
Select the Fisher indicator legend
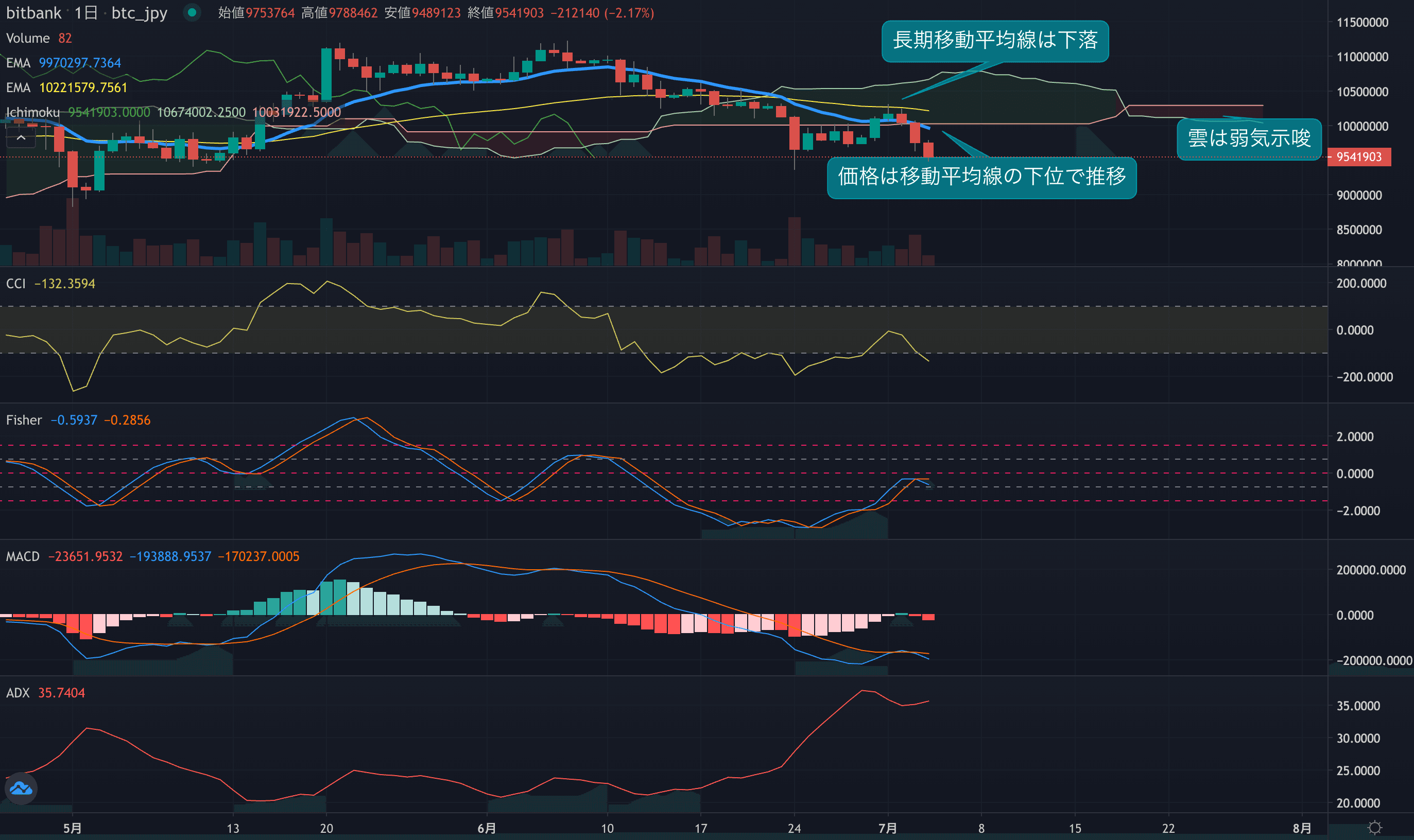(24, 420)
